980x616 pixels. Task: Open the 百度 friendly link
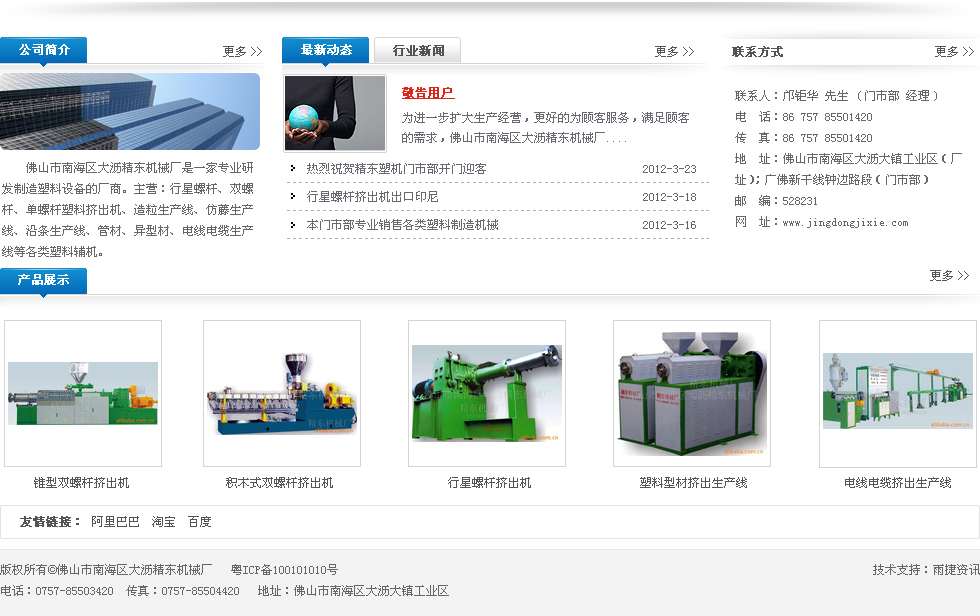click(199, 522)
